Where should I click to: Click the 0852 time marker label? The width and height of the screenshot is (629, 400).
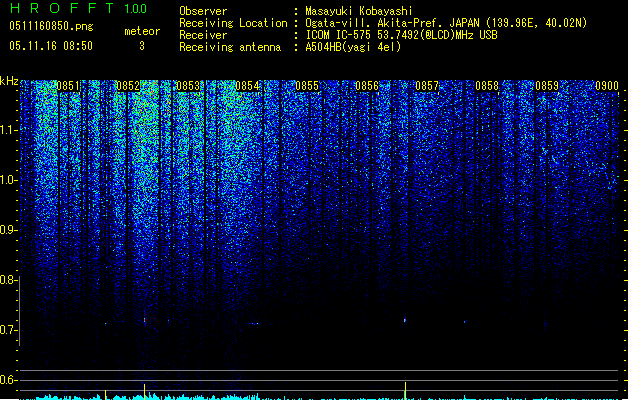128,86
